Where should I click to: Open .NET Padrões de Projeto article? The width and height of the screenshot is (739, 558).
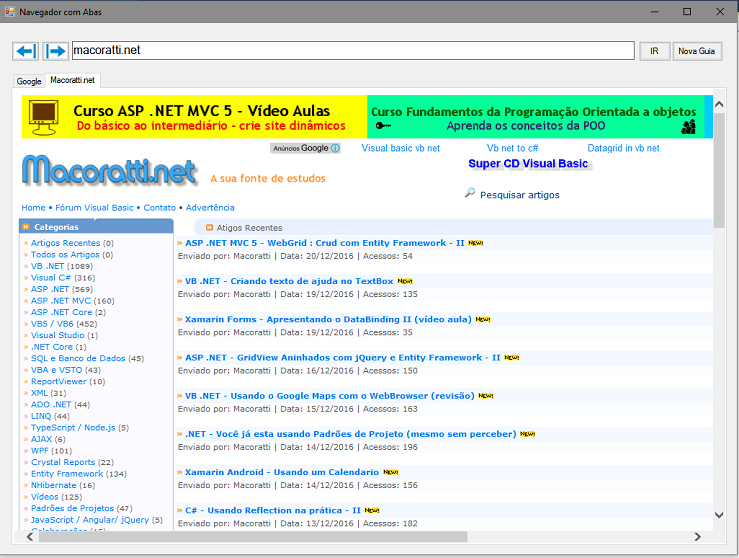pyautogui.click(x=350, y=434)
